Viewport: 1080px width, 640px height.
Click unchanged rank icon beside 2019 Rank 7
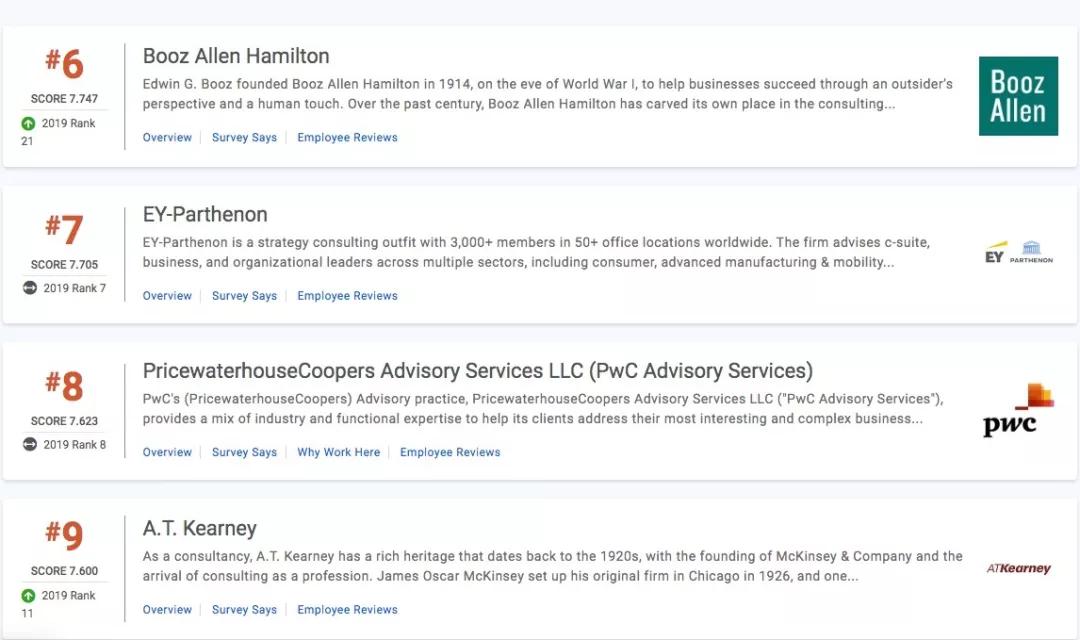(x=29, y=288)
